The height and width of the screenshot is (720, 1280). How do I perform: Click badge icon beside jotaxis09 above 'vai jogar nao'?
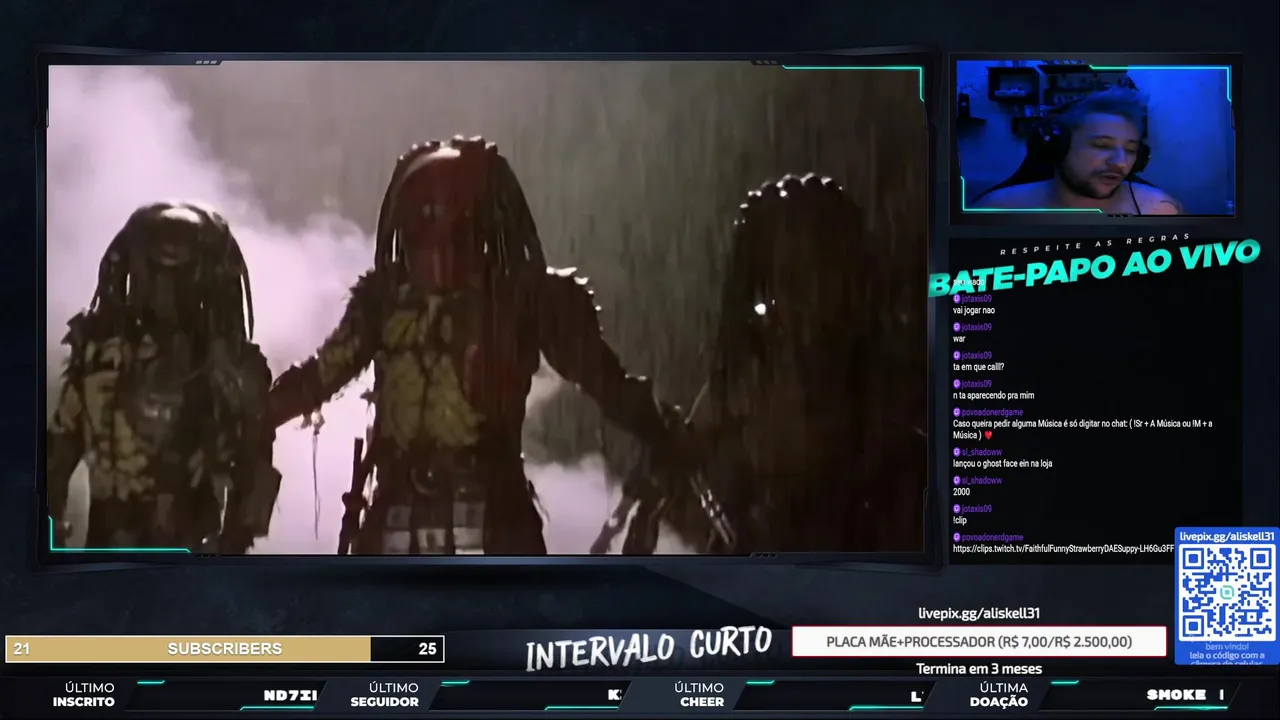957,299
